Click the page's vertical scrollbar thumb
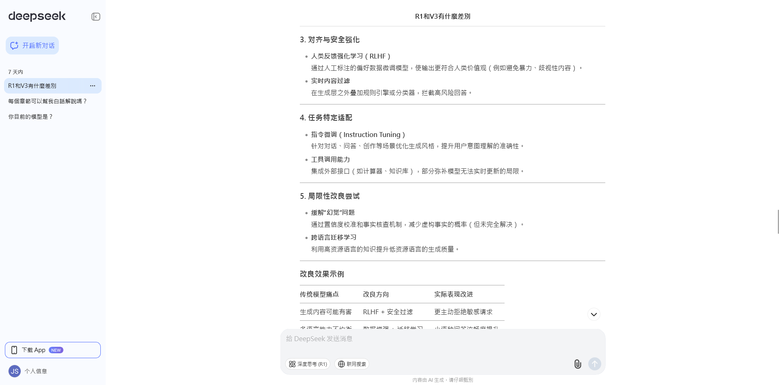 pyautogui.click(x=778, y=222)
